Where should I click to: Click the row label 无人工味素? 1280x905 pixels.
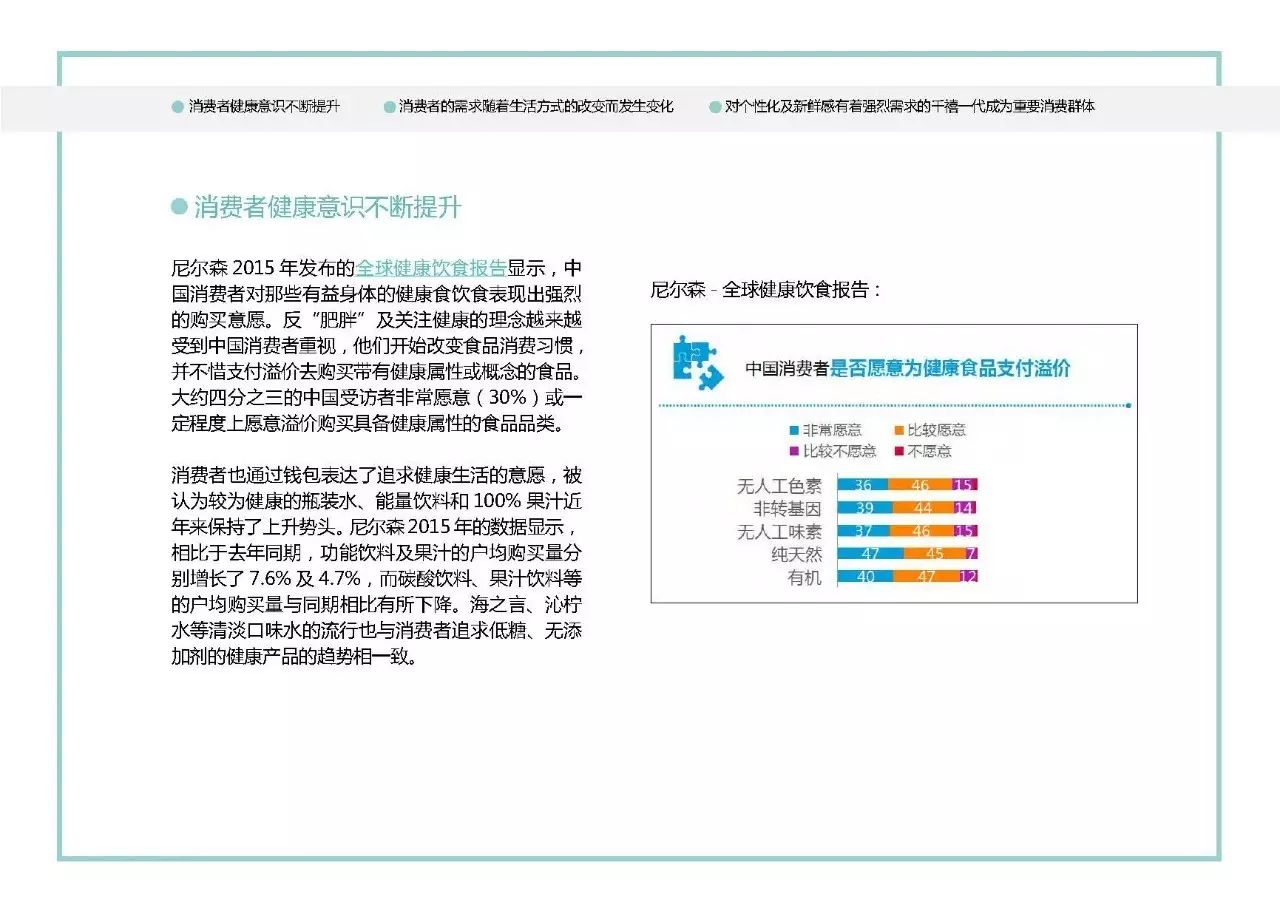coord(779,532)
